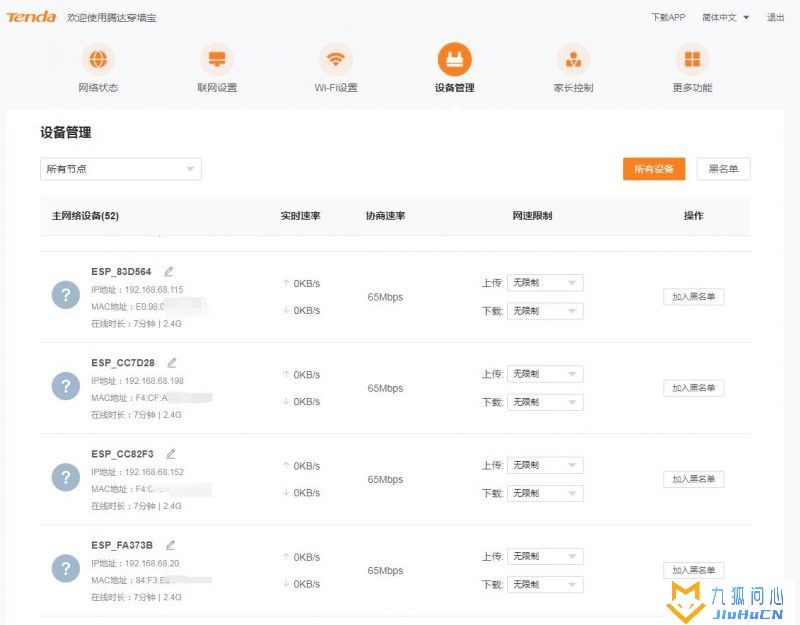The height and width of the screenshot is (625, 800).
Task: Click 退出 to log out
Action: click(776, 17)
